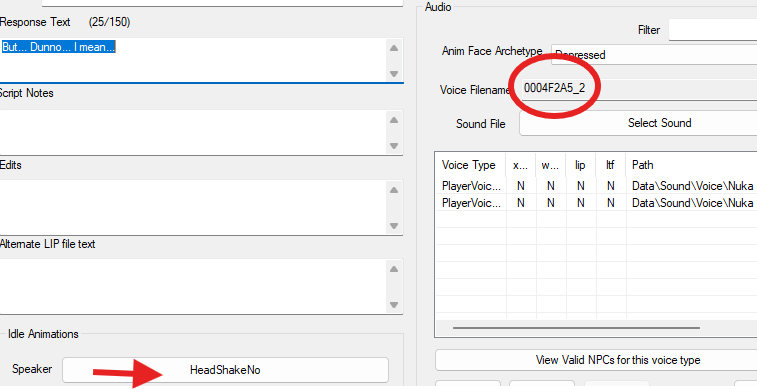Click the Script Notes scroll down arrow
The height and width of the screenshot is (389, 757).
pos(394,146)
